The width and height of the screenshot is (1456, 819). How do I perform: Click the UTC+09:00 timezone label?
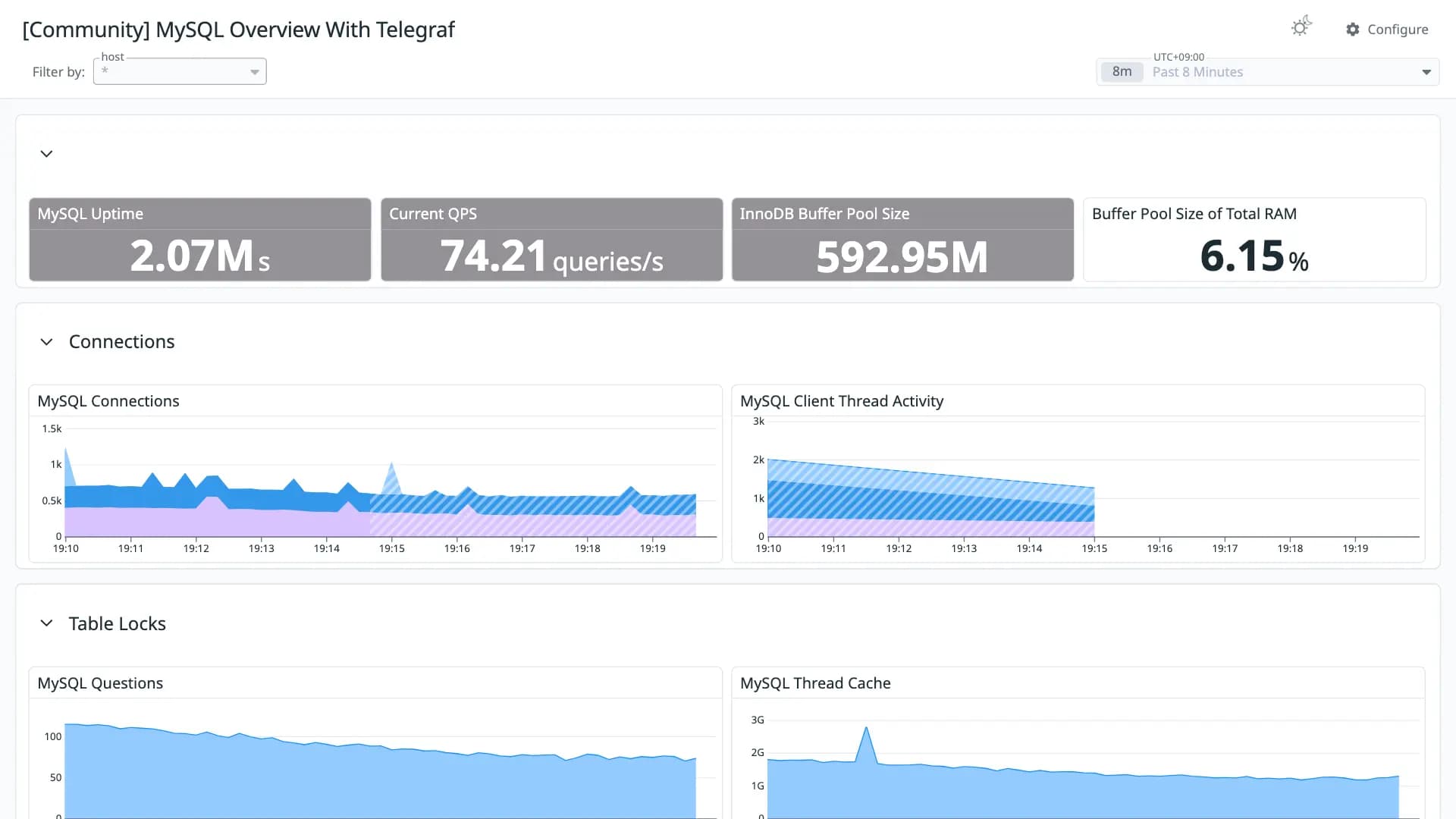pos(1178,57)
